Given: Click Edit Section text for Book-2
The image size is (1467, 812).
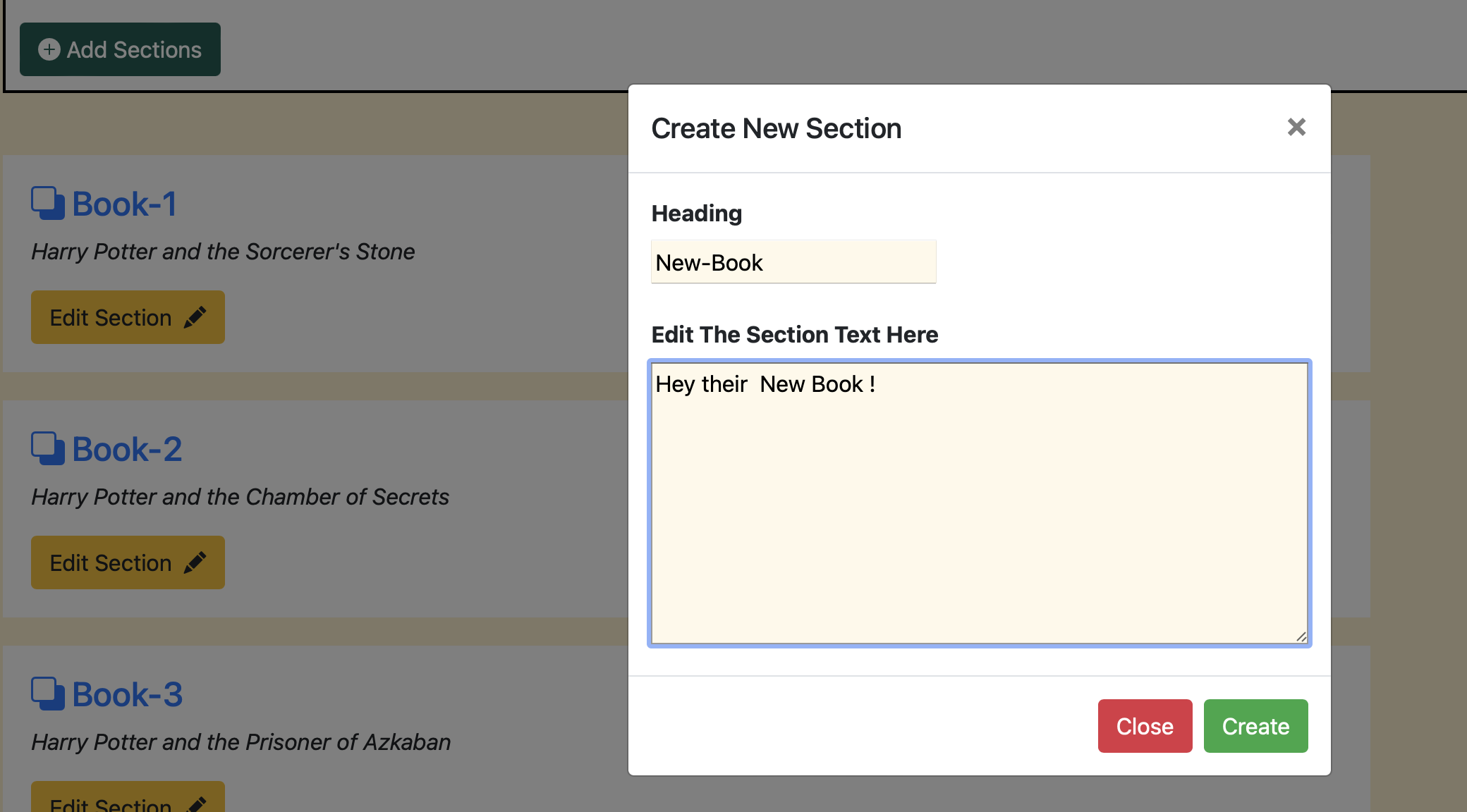Looking at the screenshot, I should [111, 562].
